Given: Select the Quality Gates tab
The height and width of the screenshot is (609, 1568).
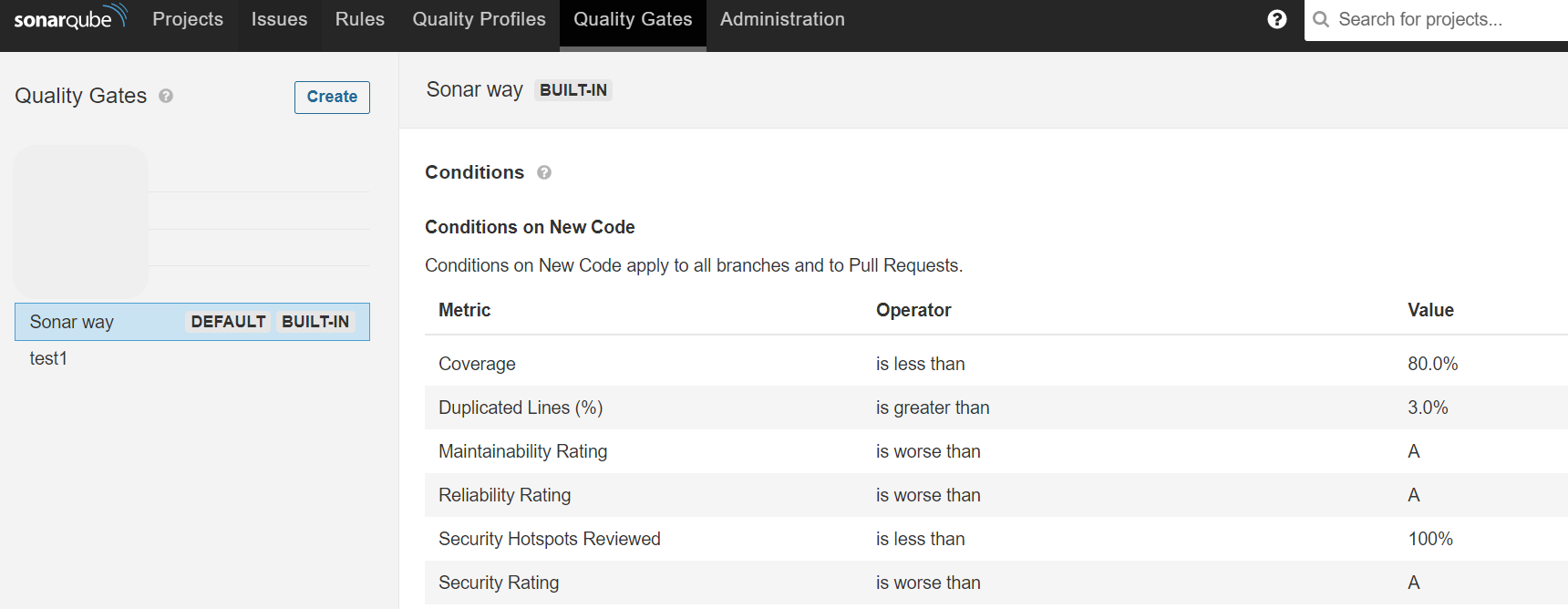Looking at the screenshot, I should tap(633, 19).
